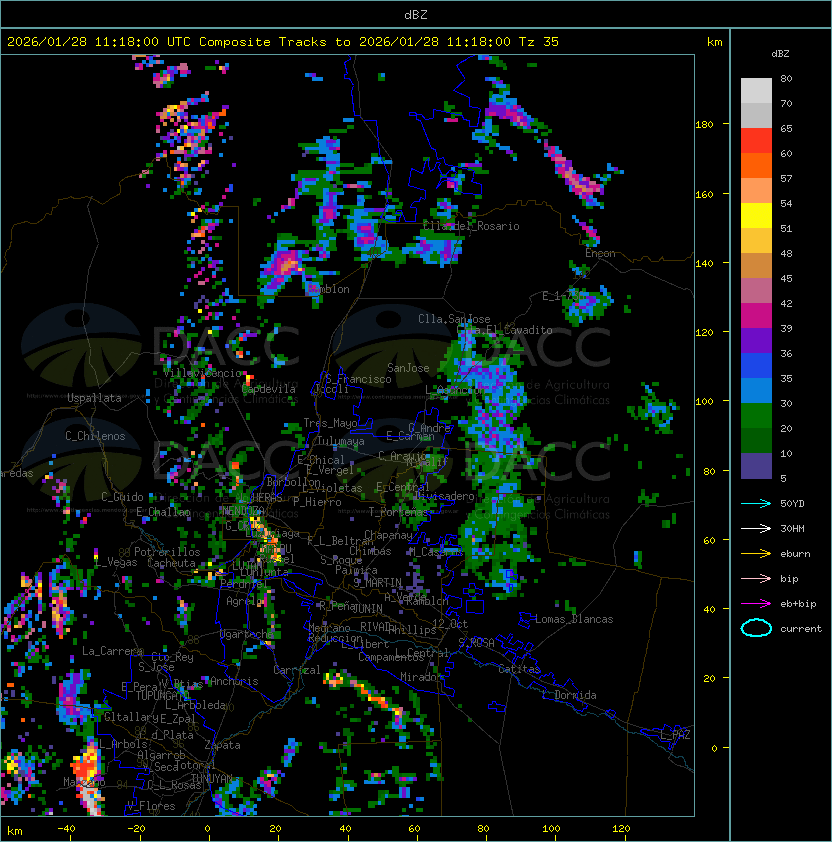The width and height of the screenshot is (832, 842).
Task: Click the 'S_ROSA' map label
Action: (476, 643)
